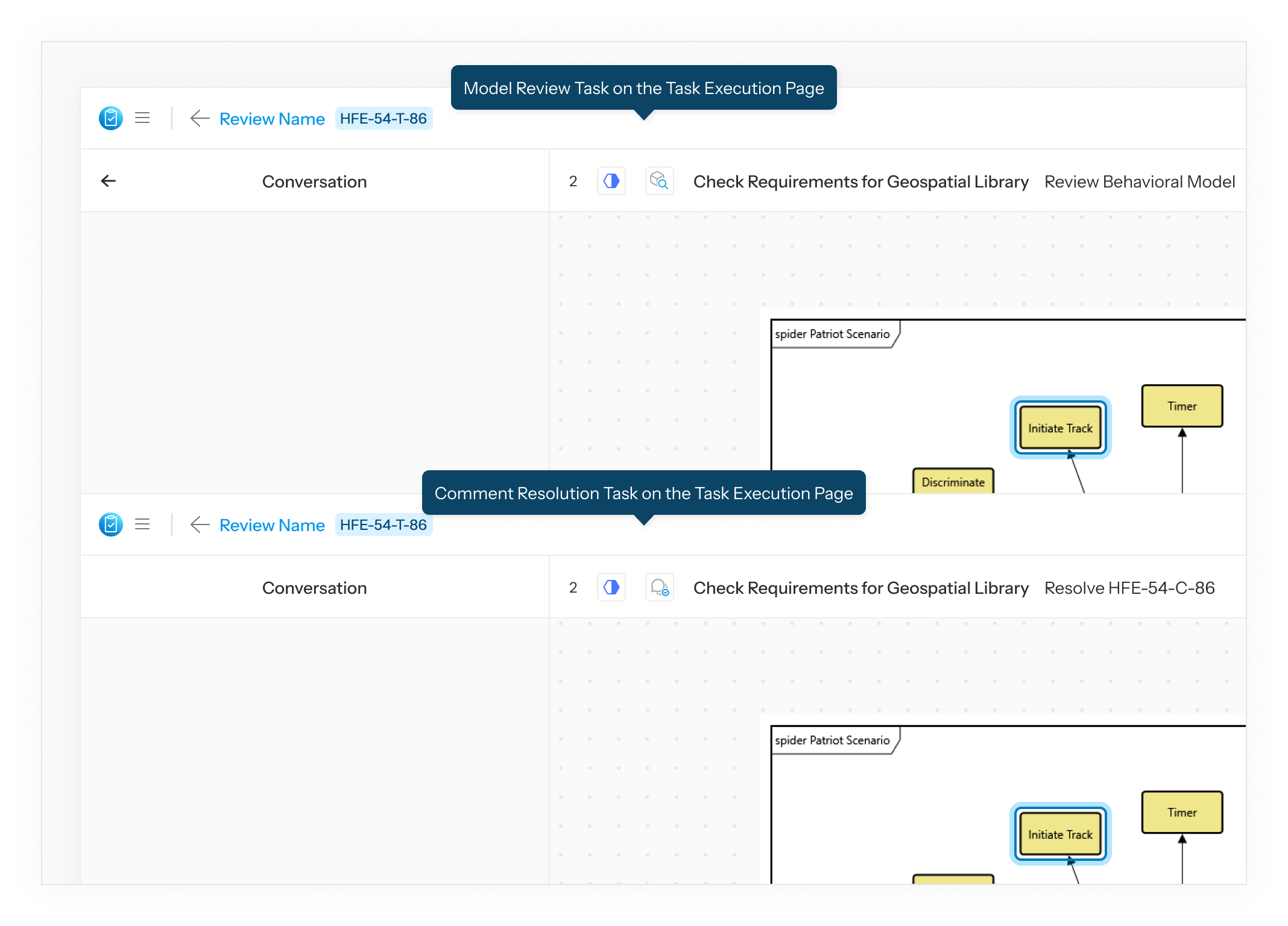Open the hamburger menu in top header

[x=142, y=118]
